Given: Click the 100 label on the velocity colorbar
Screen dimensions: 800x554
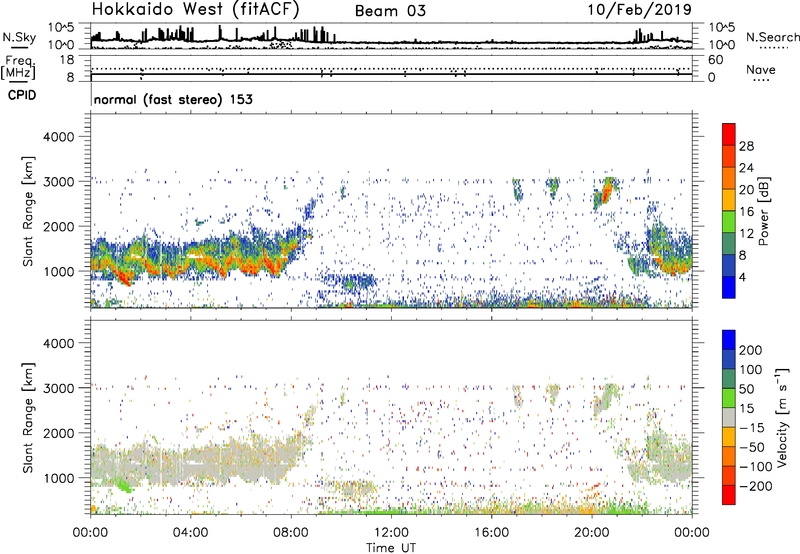Looking at the screenshot, I should [750, 369].
